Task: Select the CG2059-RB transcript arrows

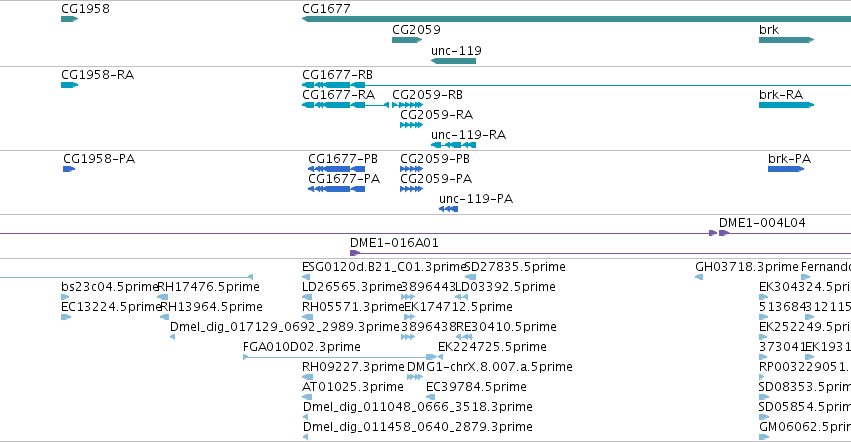Action: coord(407,105)
